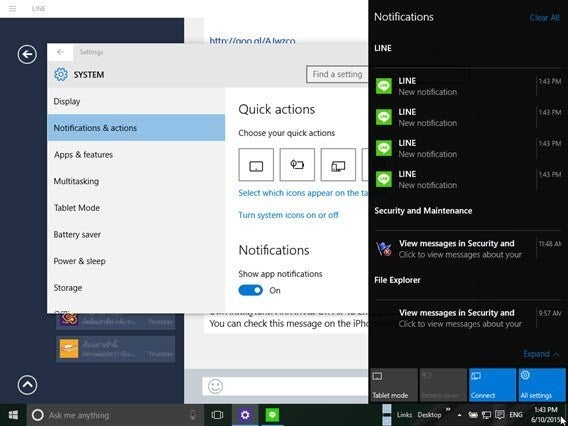Open Storage settings category
Viewport: 568px width, 426px height.
click(136, 288)
